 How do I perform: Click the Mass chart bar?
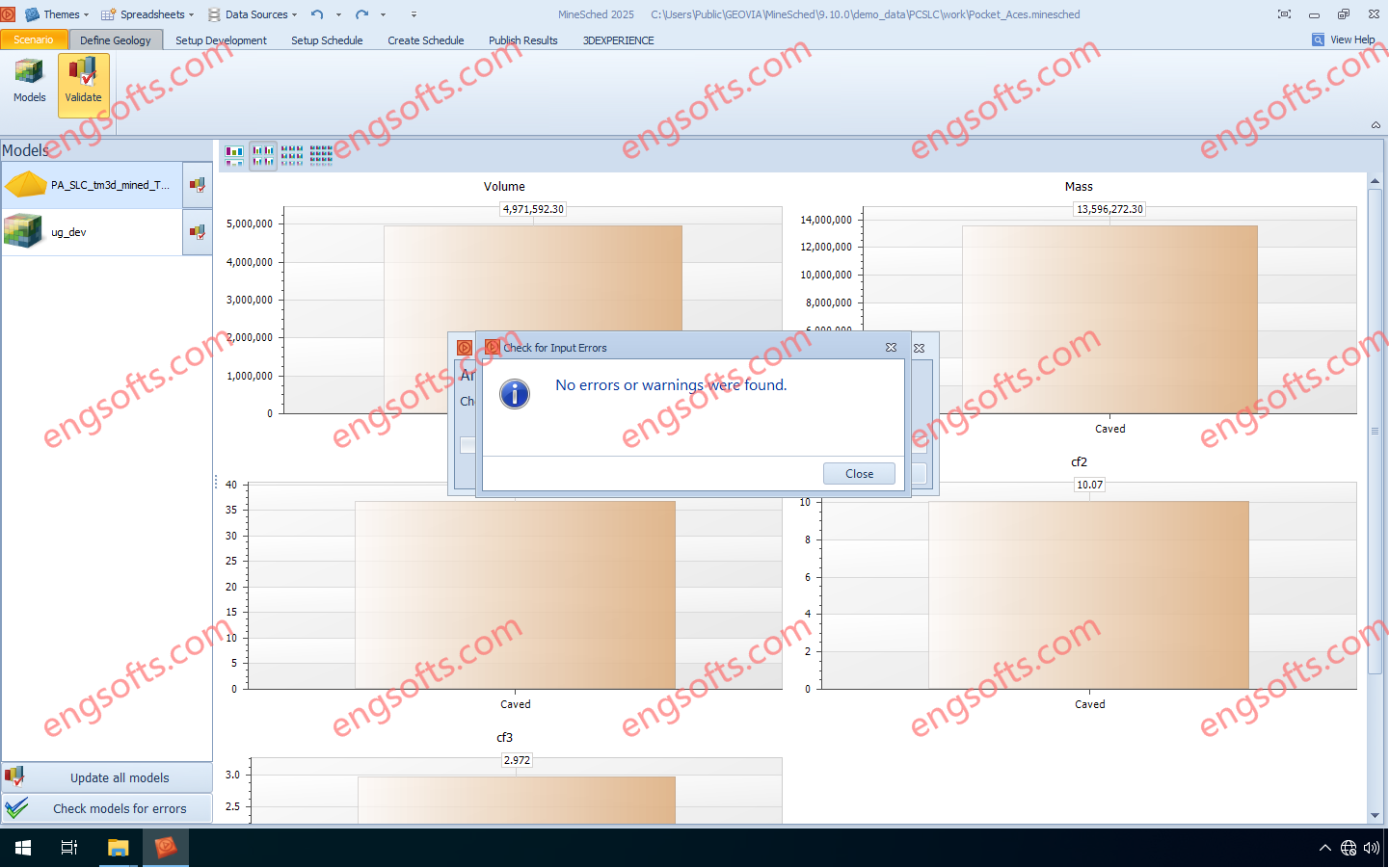coord(1109,319)
